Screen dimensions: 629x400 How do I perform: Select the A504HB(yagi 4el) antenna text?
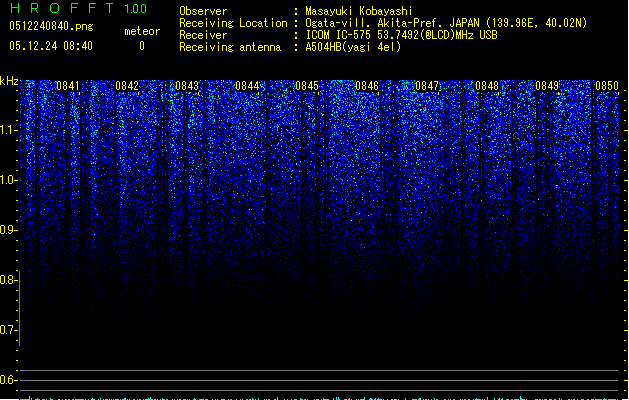(353, 47)
